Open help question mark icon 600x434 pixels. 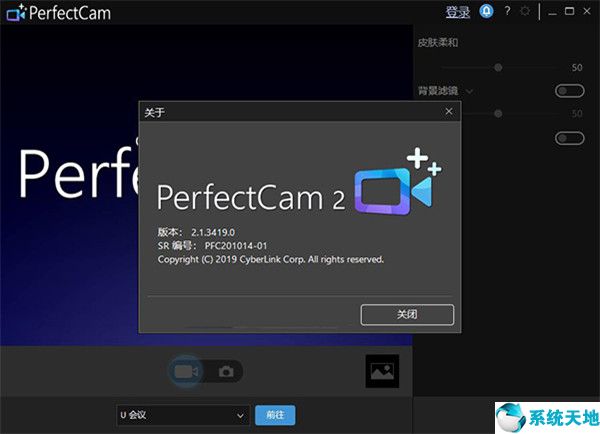[x=507, y=11]
